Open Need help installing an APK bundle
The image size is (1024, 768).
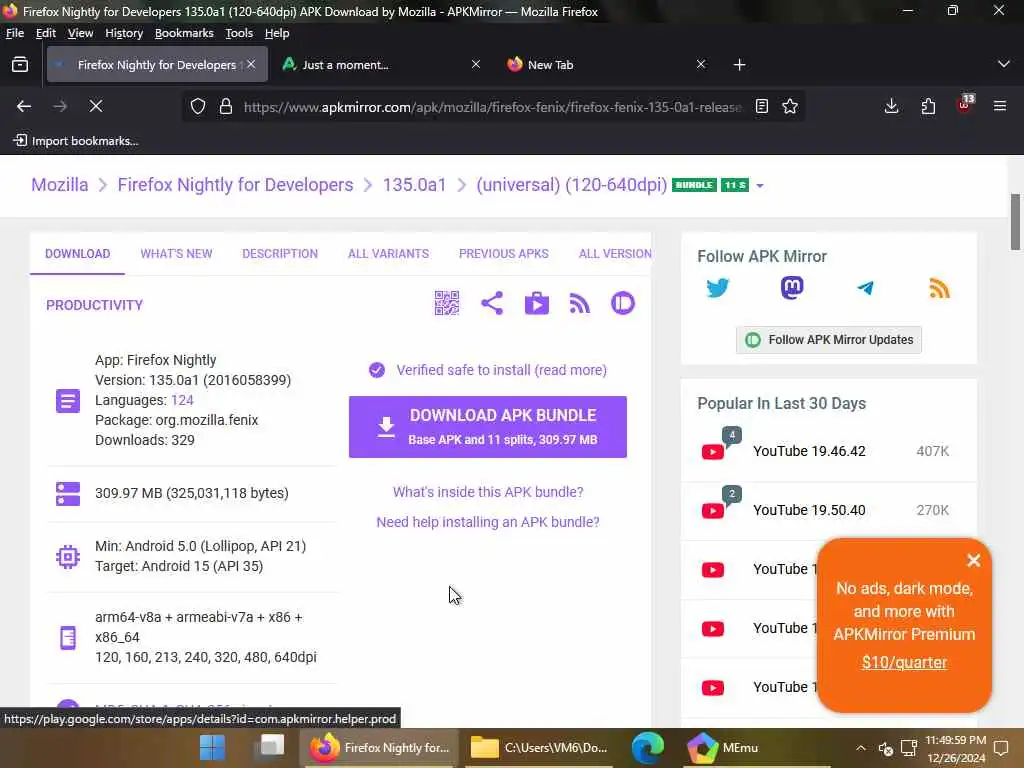click(488, 522)
